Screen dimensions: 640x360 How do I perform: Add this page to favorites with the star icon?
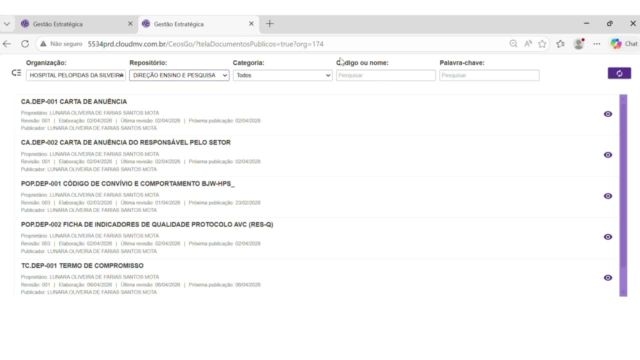(x=542, y=44)
